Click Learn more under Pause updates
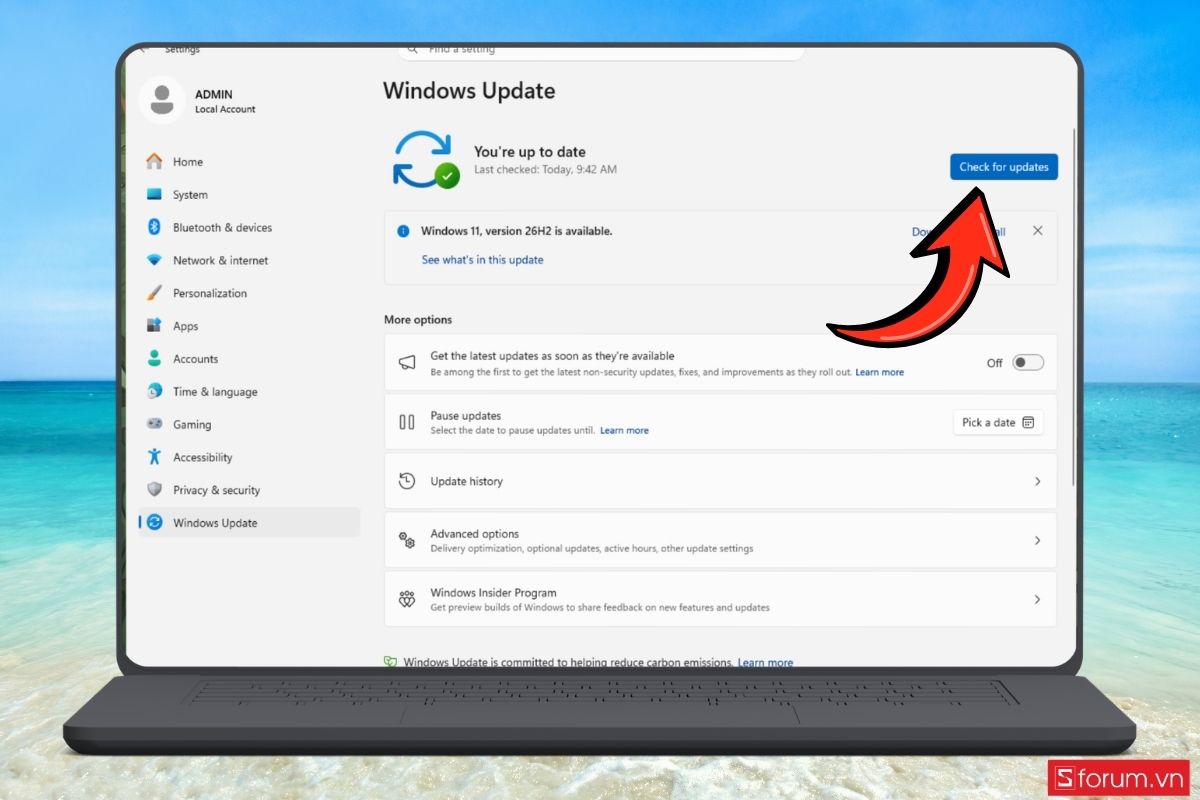Image resolution: width=1200 pixels, height=800 pixels. tap(624, 431)
